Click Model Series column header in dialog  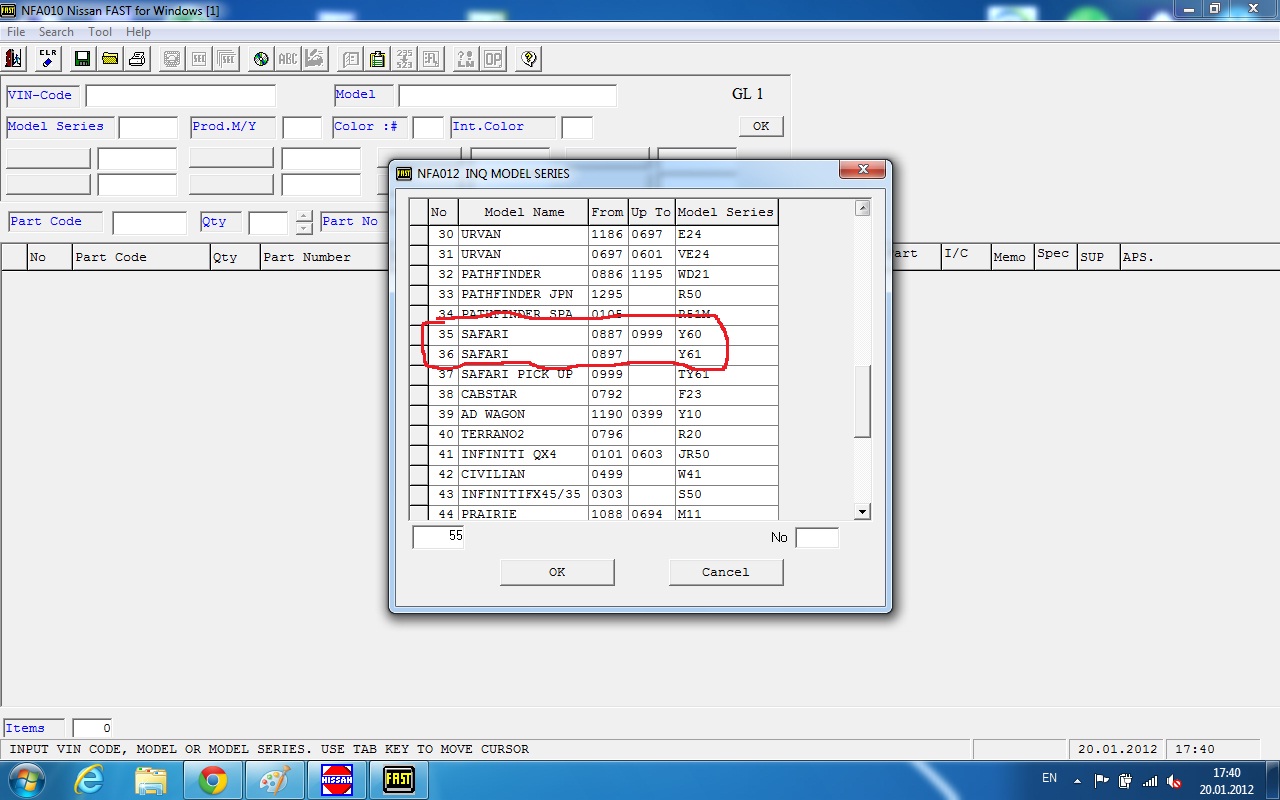(x=726, y=212)
